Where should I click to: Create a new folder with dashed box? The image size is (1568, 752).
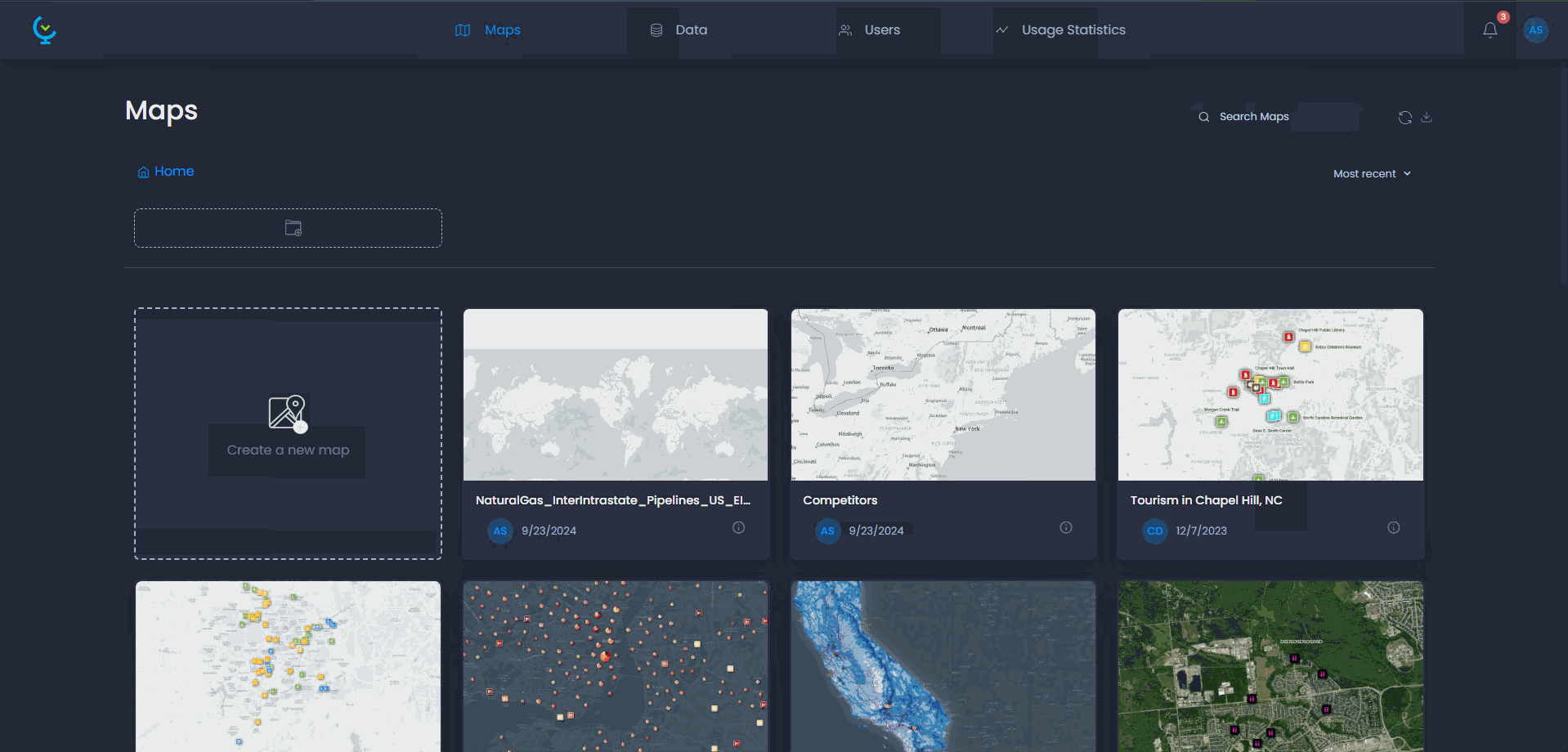[x=288, y=228]
